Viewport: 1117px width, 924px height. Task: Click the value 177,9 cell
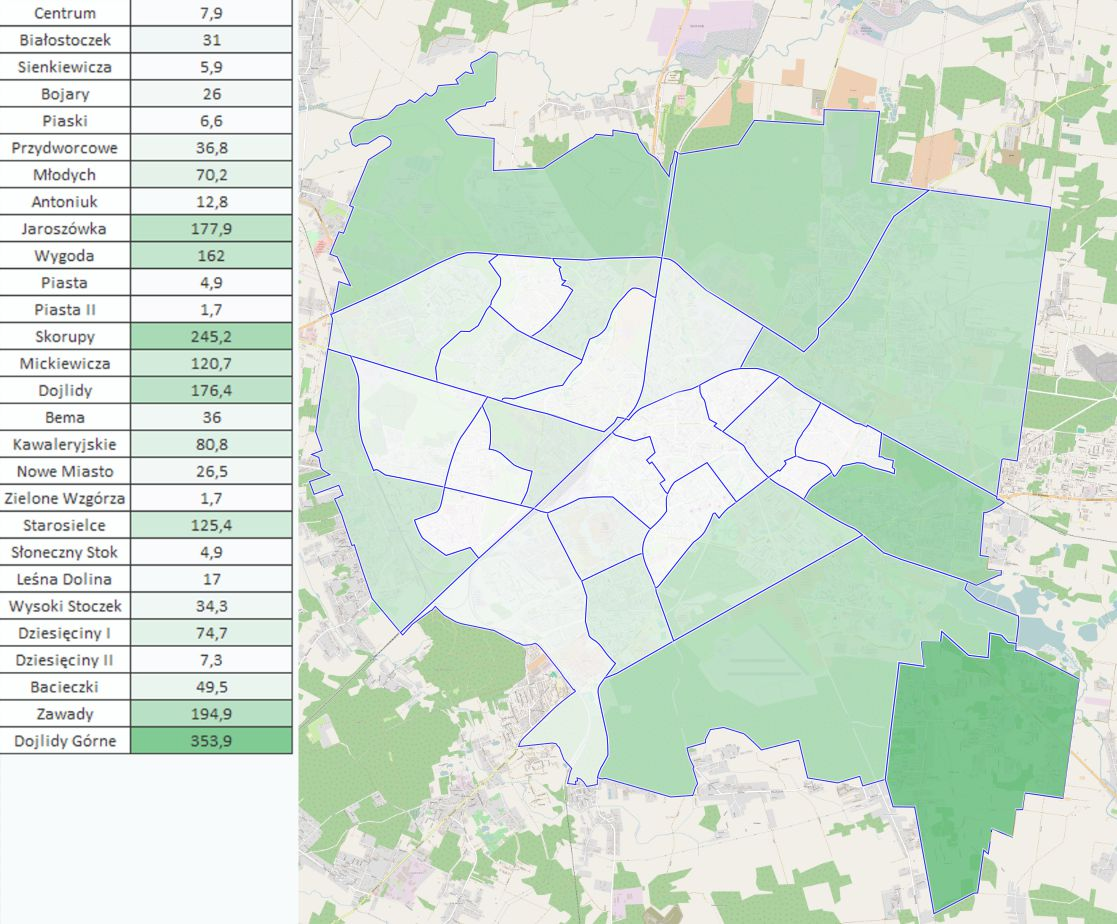212,229
